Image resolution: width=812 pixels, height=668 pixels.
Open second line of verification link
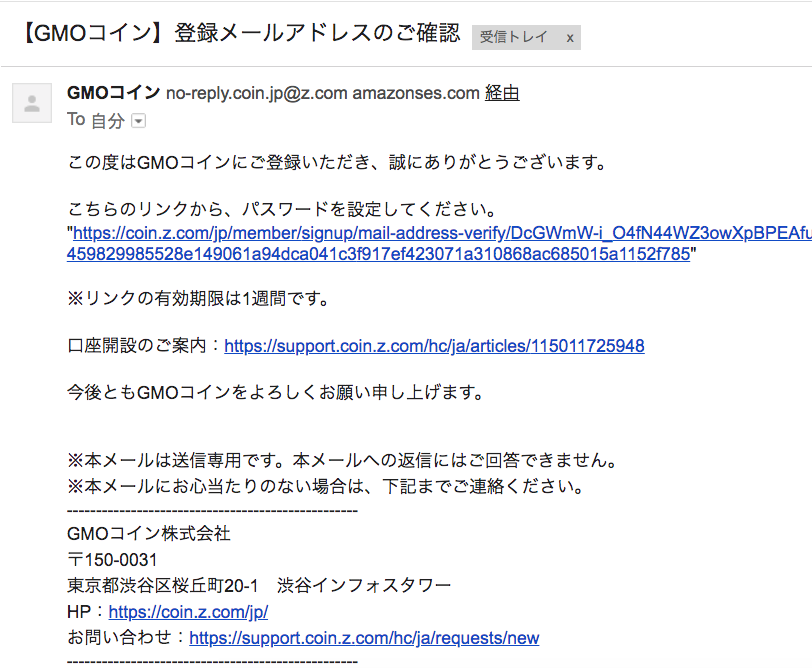point(379,254)
